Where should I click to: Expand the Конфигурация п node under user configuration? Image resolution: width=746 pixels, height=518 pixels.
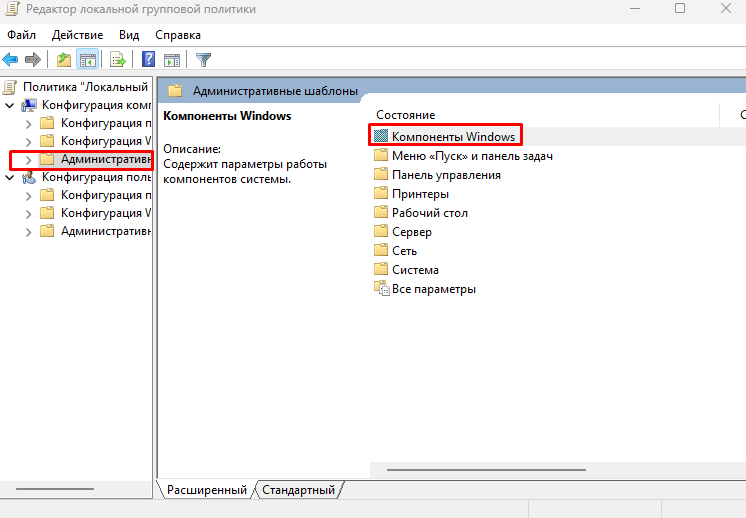click(x=29, y=196)
